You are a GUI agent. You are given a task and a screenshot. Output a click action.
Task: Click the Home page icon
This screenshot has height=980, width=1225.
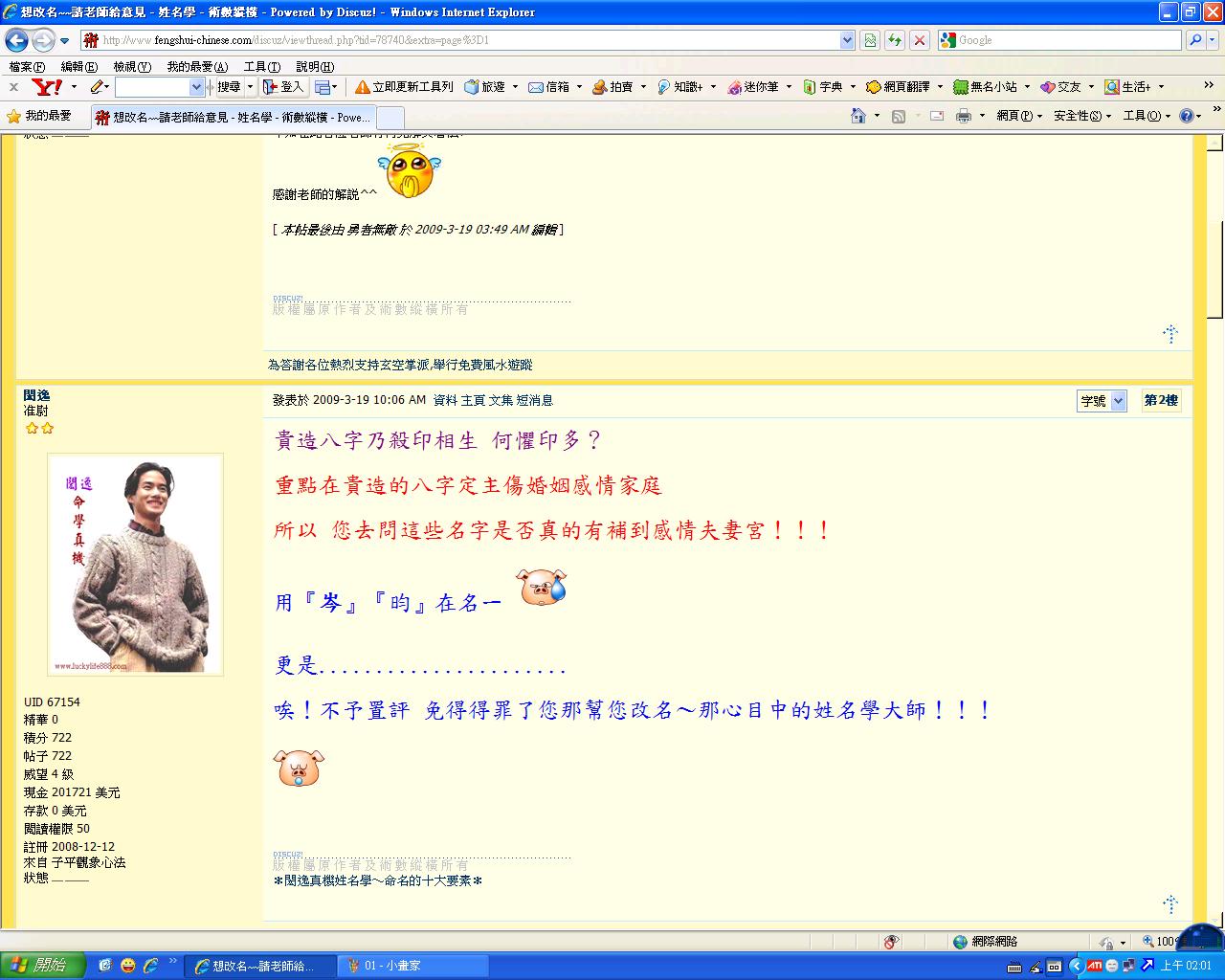(x=858, y=116)
